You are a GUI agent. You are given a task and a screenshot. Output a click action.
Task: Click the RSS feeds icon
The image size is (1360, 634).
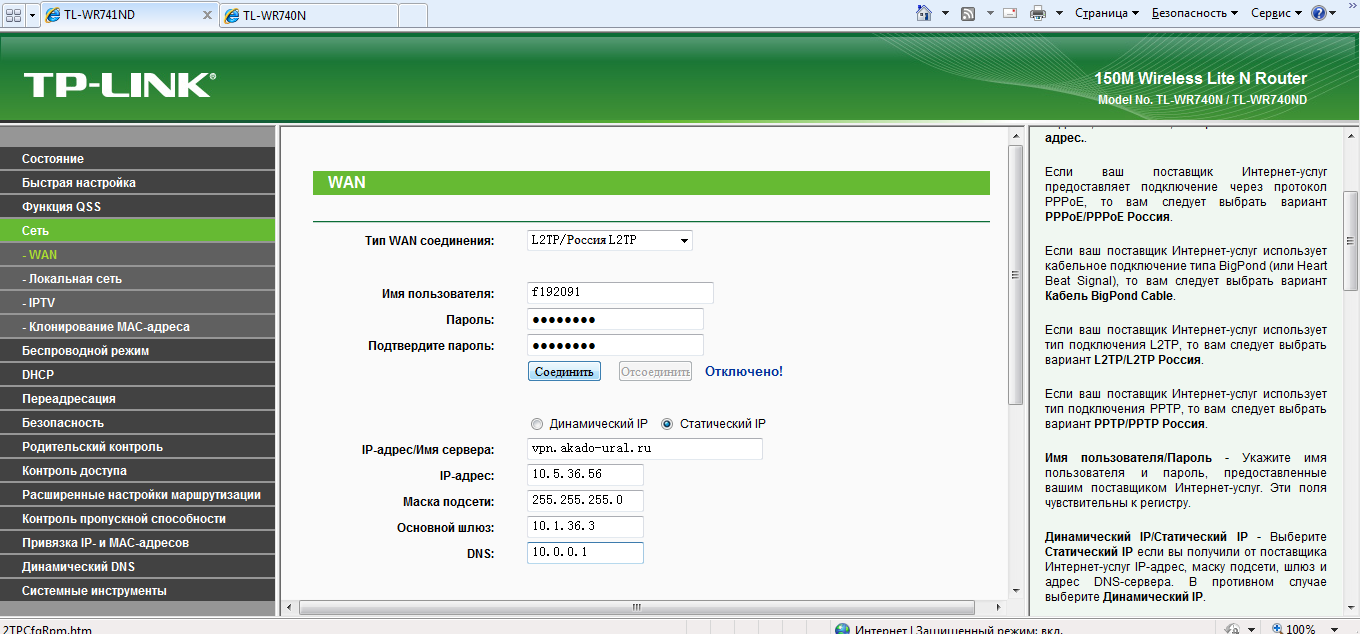[x=968, y=13]
